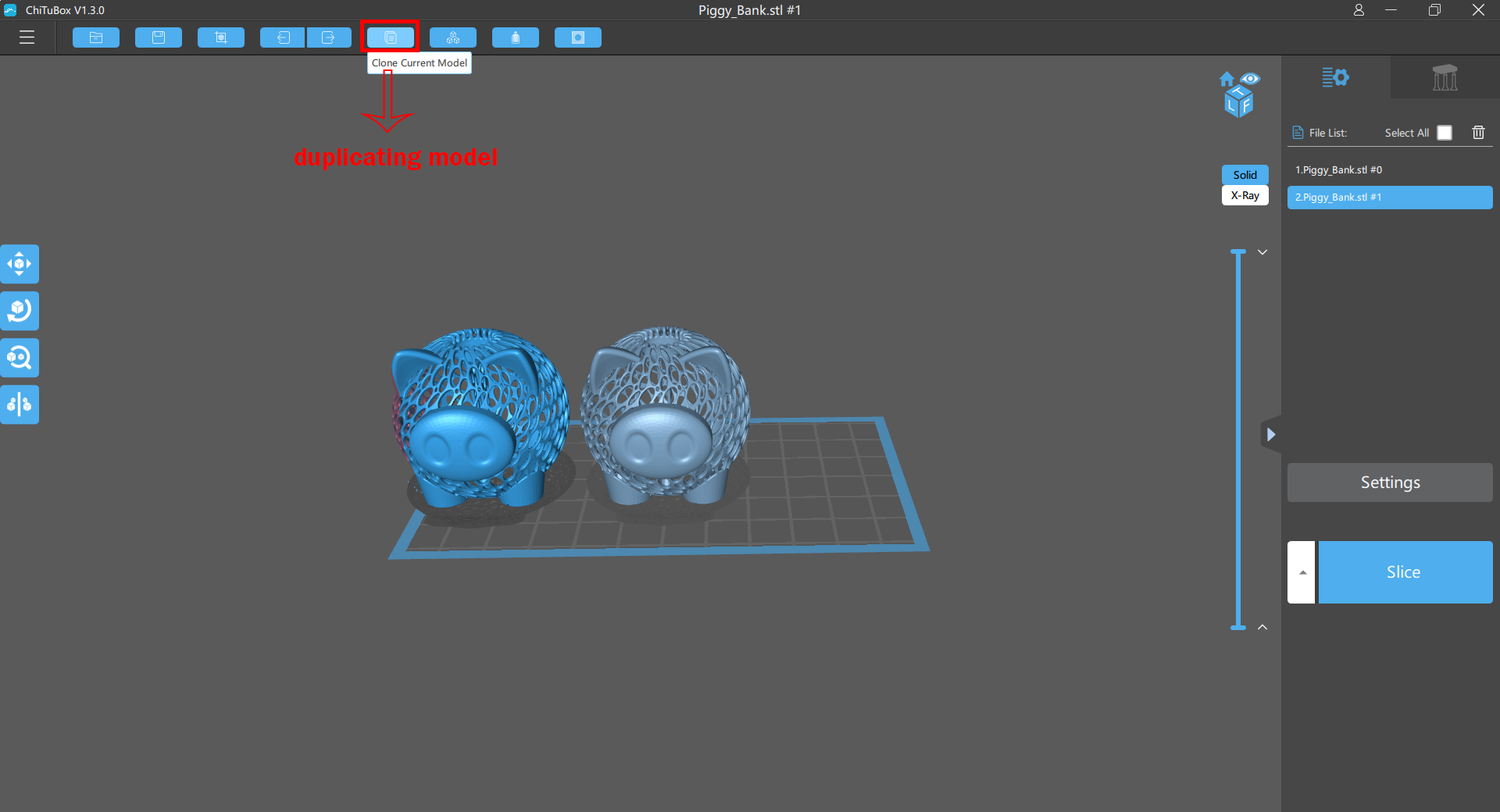
Task: Click the chevron above layer slider
Action: pos(1262,252)
